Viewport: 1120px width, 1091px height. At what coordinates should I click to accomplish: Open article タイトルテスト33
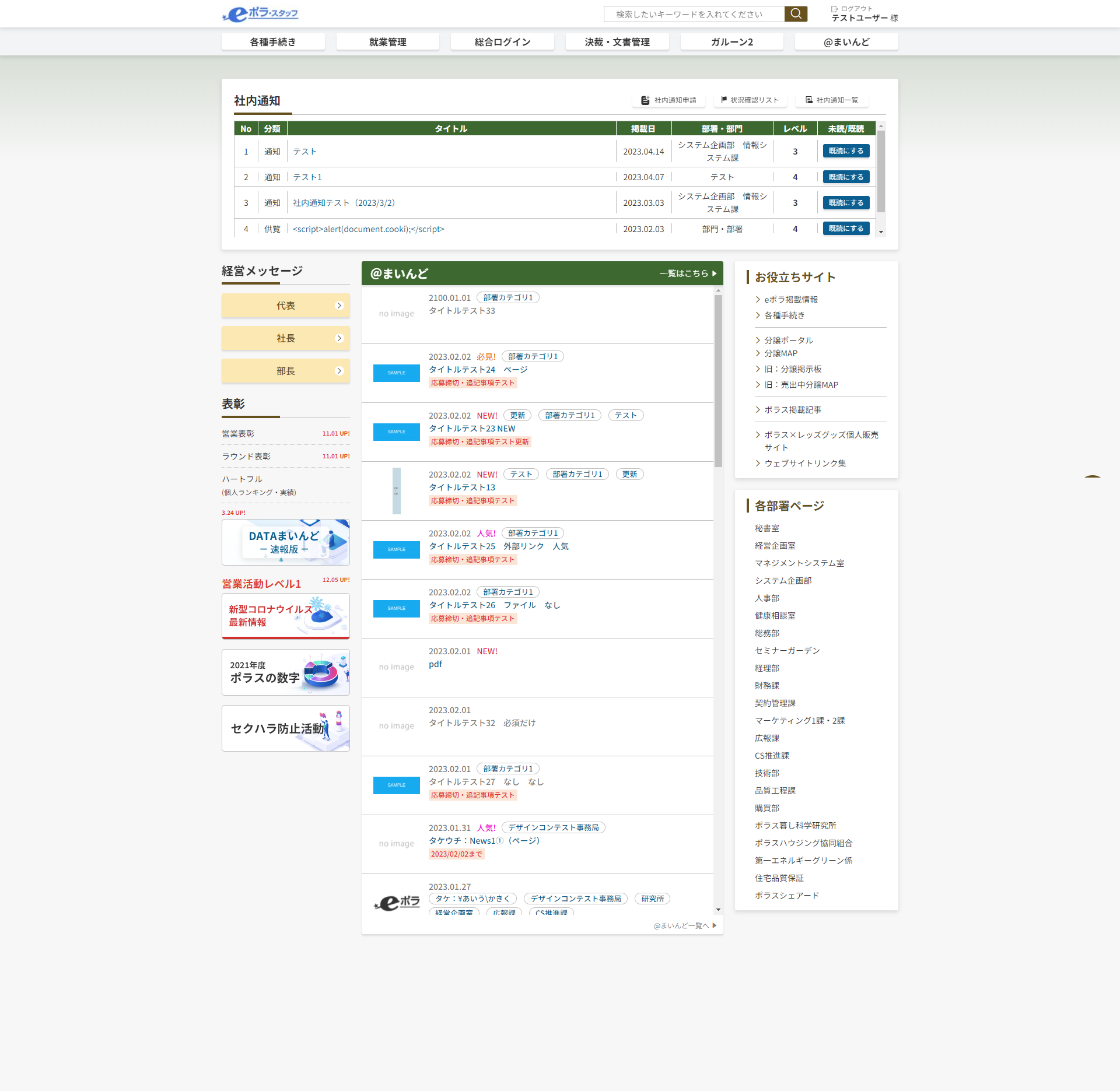coord(462,311)
